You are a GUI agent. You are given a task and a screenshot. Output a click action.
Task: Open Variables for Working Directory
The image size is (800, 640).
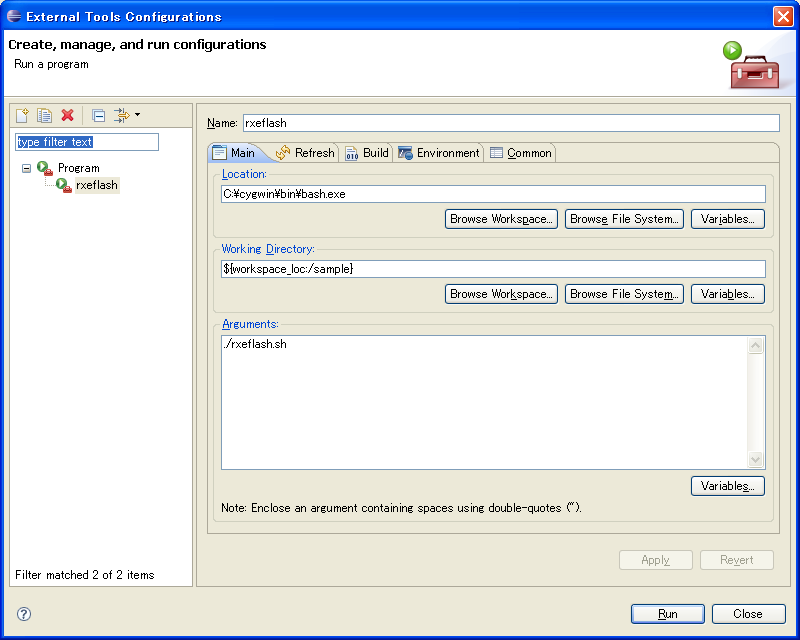(x=728, y=294)
